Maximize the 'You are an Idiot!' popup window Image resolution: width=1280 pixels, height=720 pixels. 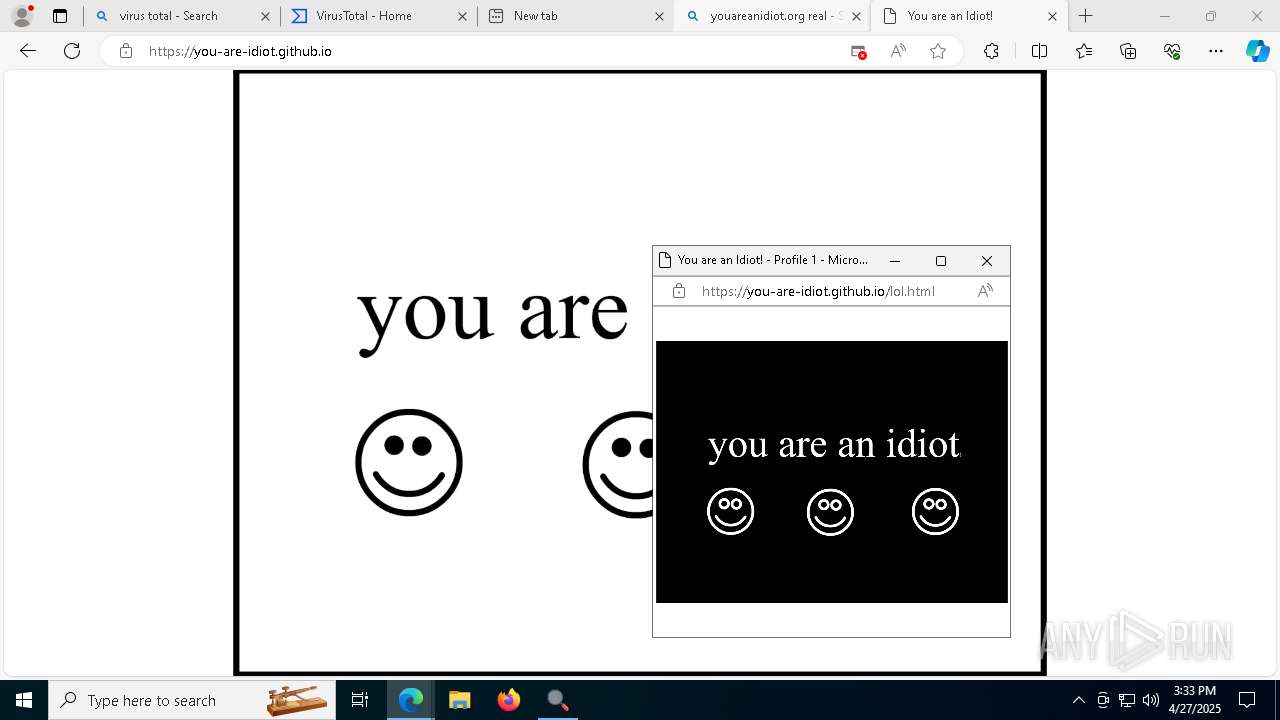[x=941, y=261]
